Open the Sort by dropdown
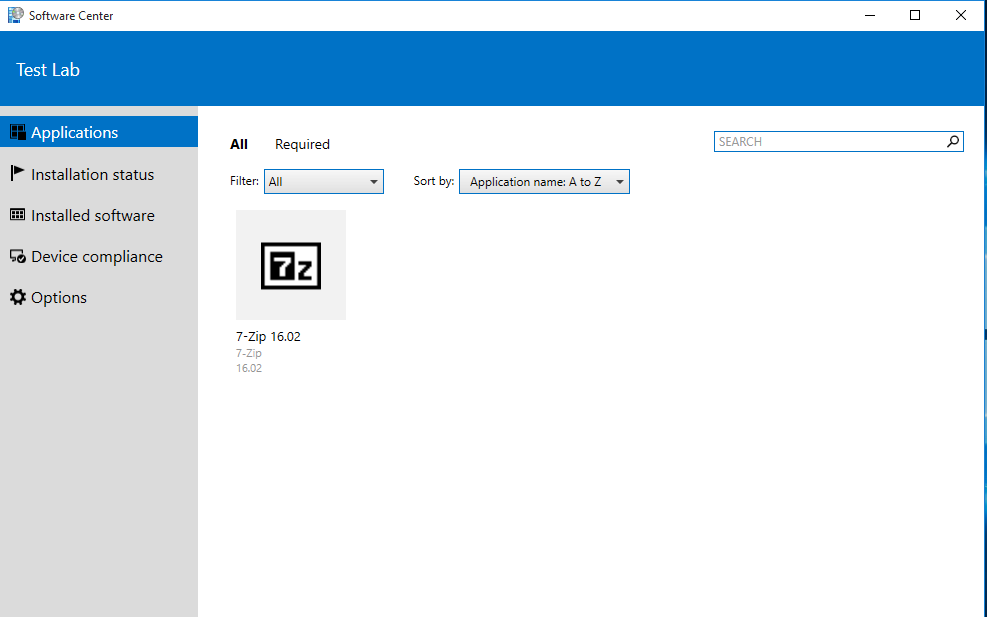 [x=544, y=181]
